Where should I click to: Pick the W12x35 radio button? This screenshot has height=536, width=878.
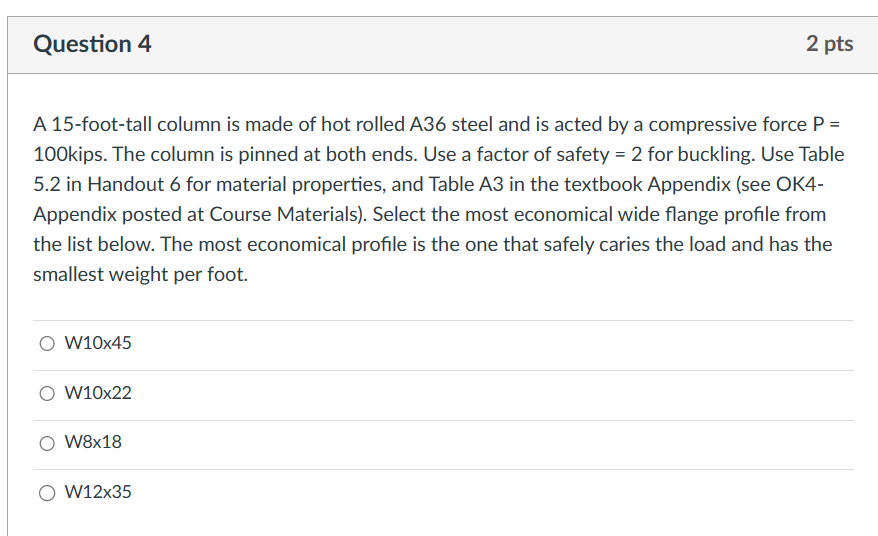coord(47,492)
